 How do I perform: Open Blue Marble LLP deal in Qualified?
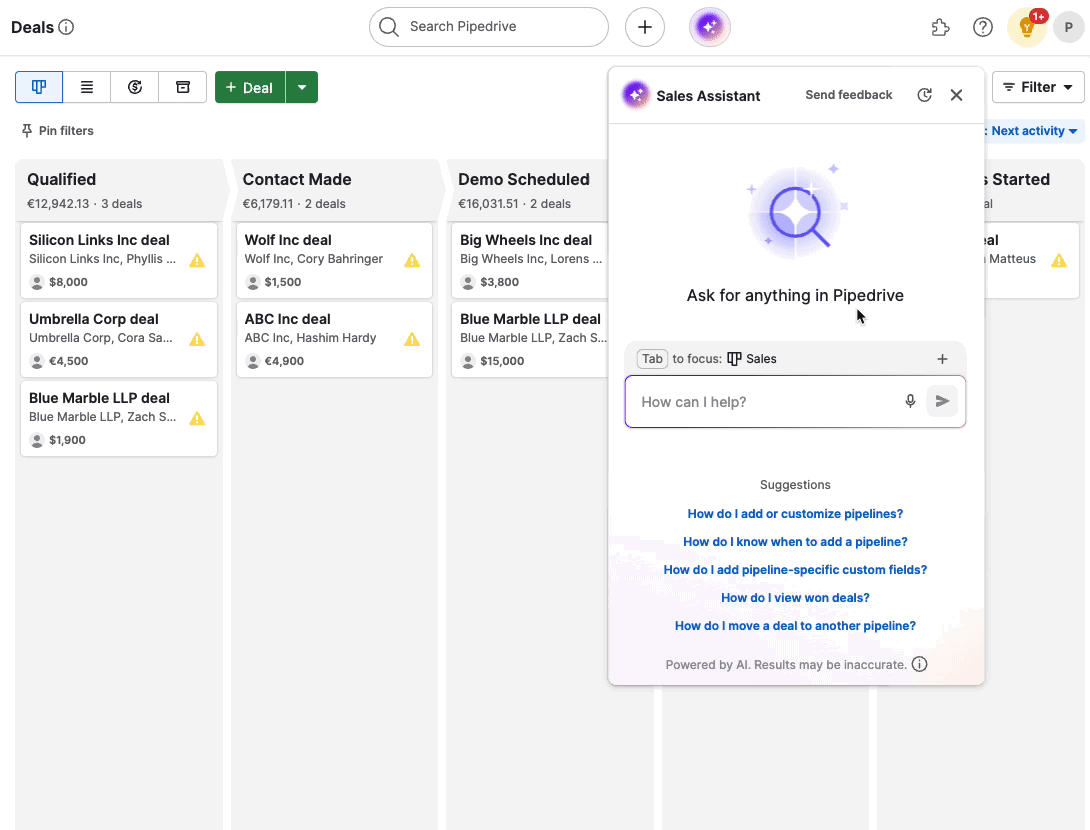(119, 418)
